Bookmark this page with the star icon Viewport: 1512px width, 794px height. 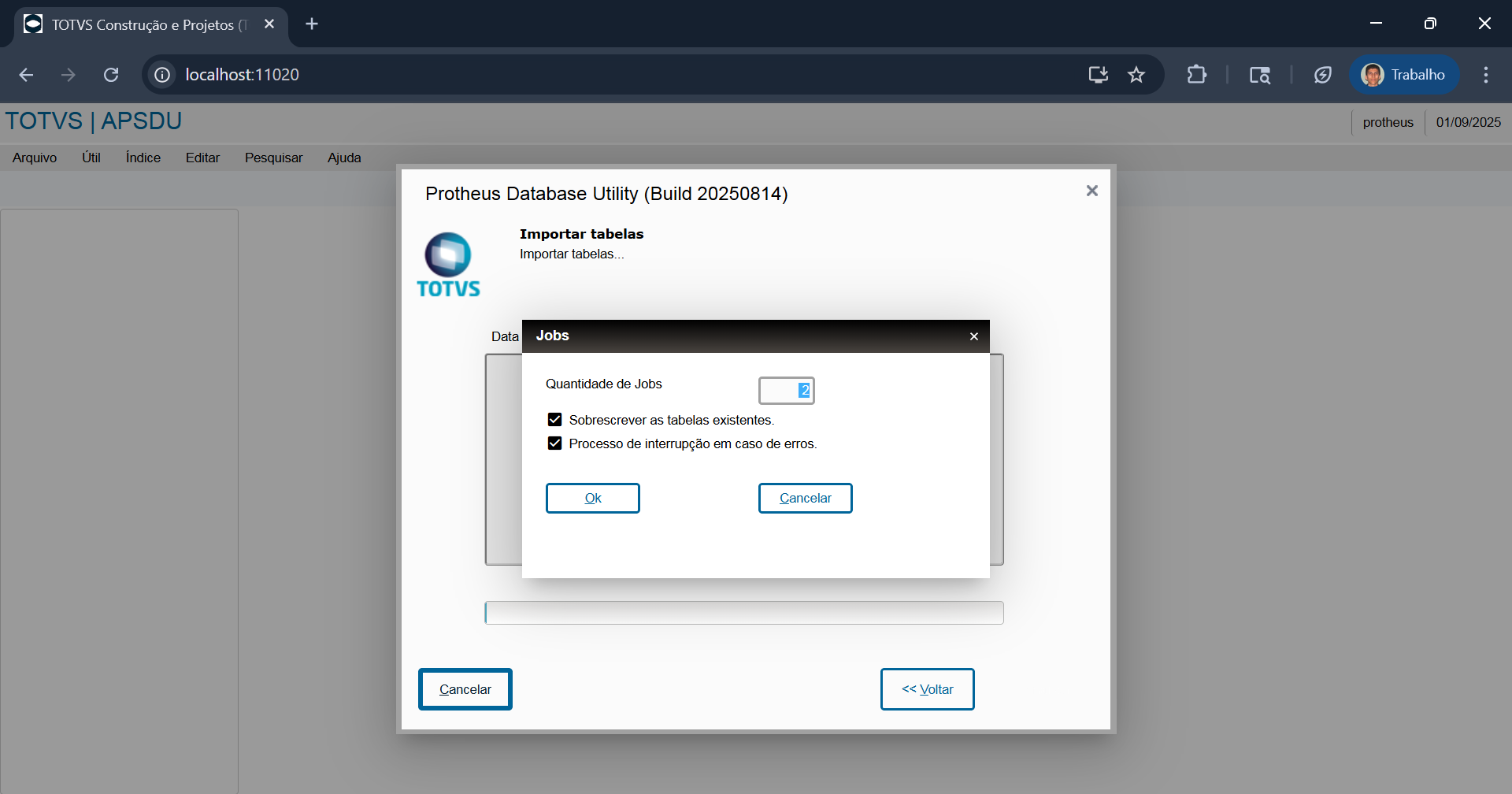click(1136, 75)
